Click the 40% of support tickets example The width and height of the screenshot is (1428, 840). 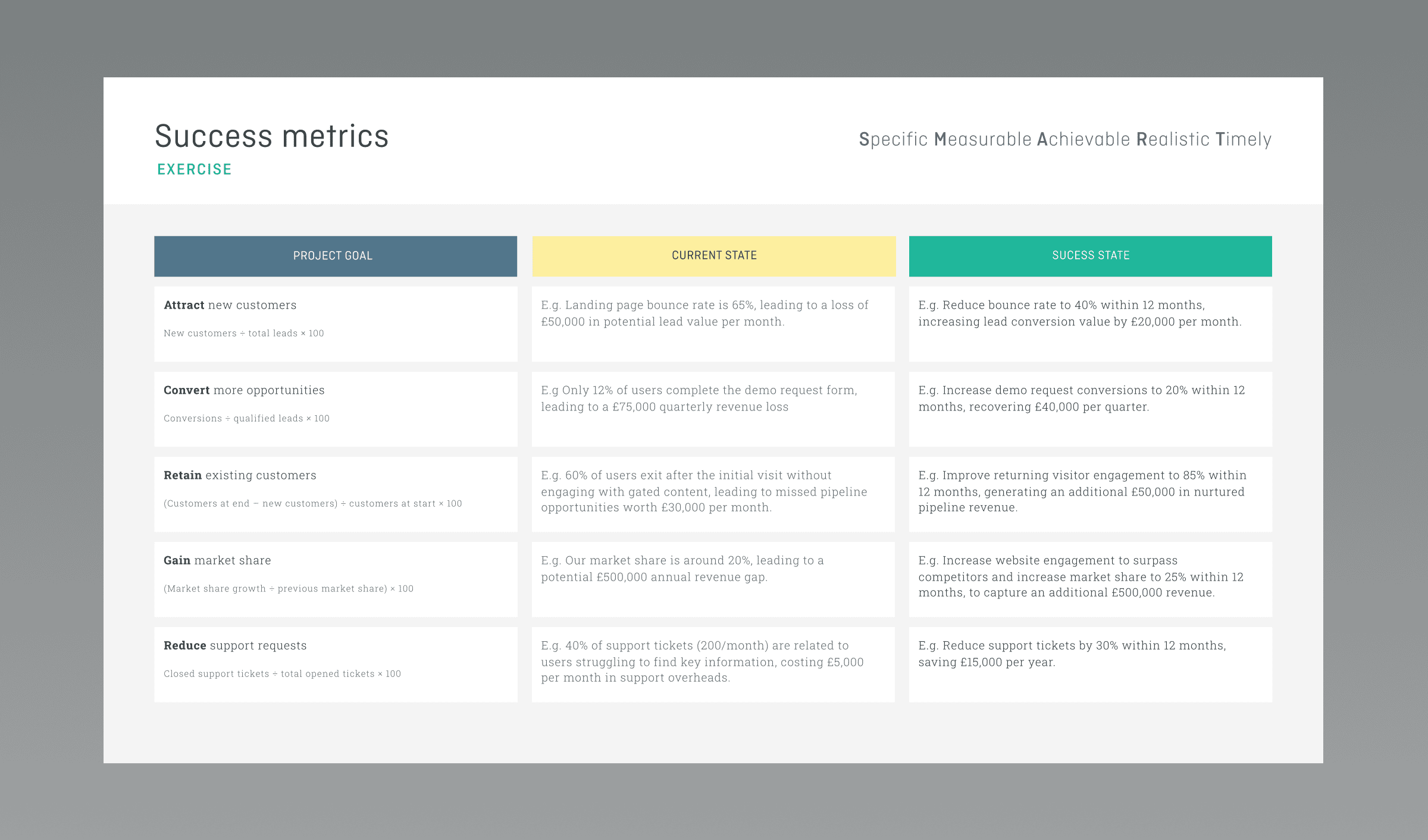tap(702, 661)
